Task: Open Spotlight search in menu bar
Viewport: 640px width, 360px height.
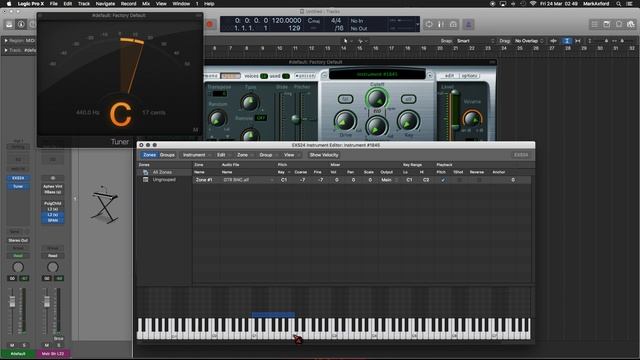Action: (x=619, y=4)
